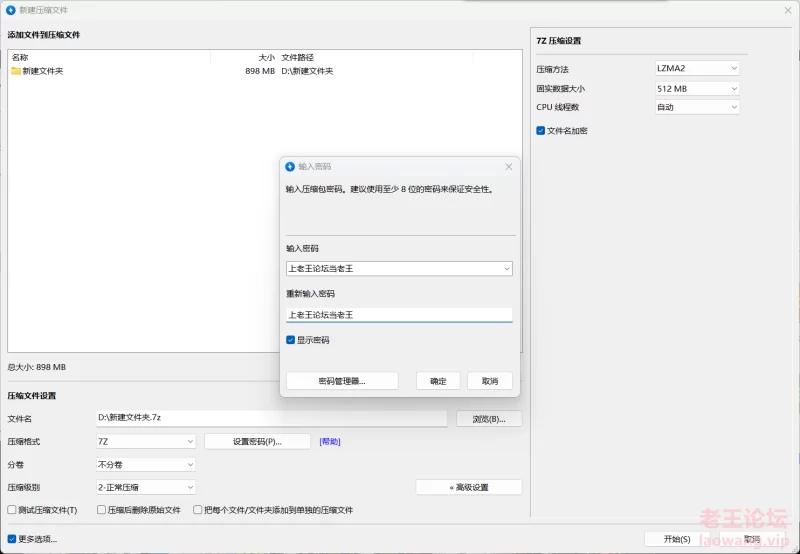
Task: Click the 开始(S) button
Action: (x=677, y=539)
